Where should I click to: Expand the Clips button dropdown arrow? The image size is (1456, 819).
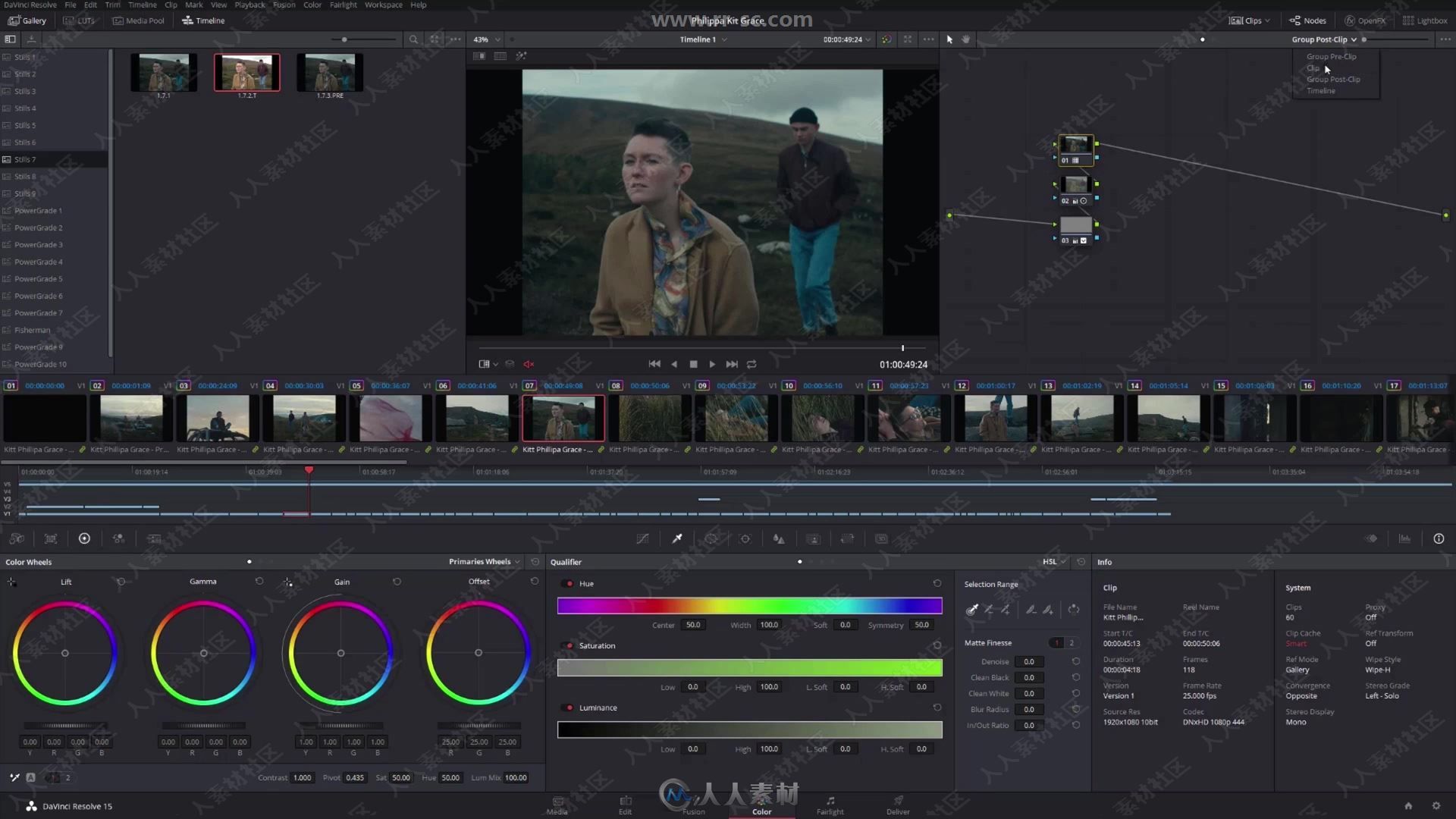point(1267,21)
